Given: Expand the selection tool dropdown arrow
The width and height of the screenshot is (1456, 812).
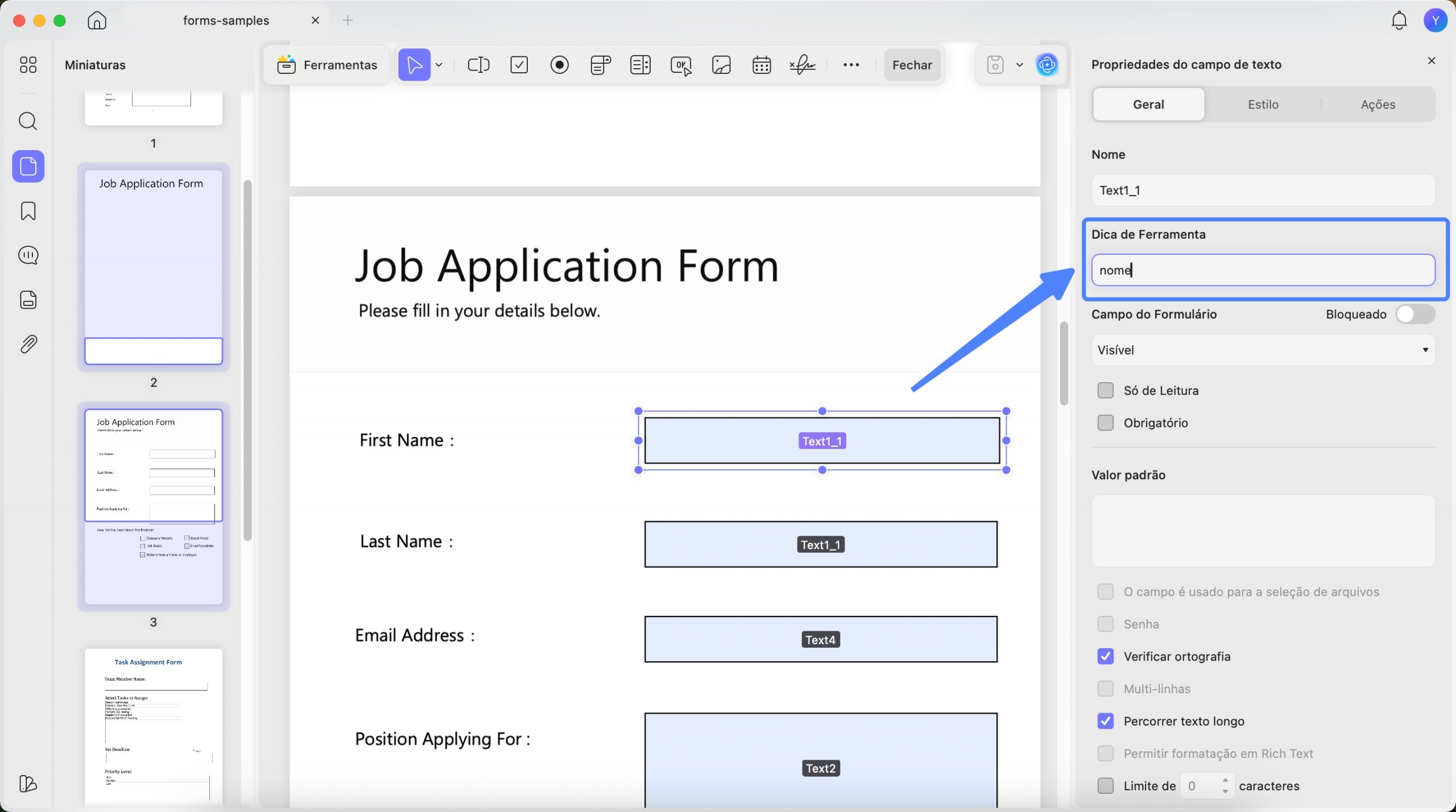Looking at the screenshot, I should [x=439, y=65].
